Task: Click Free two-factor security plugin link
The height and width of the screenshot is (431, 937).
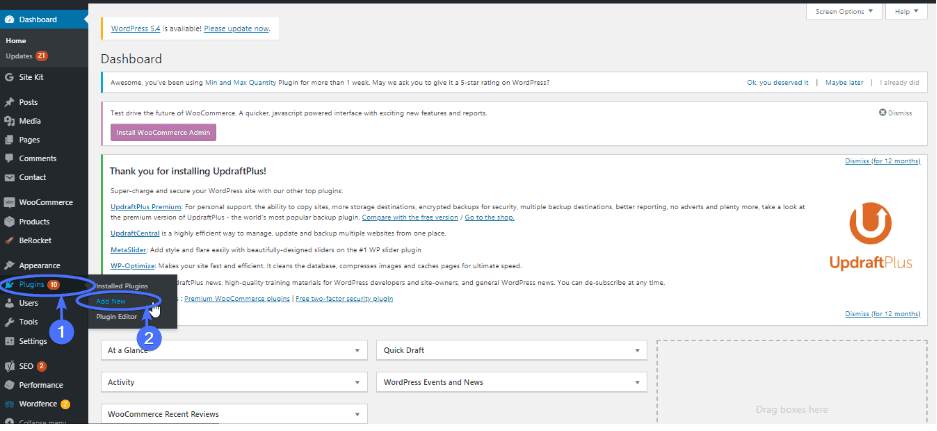Action: pos(344,298)
